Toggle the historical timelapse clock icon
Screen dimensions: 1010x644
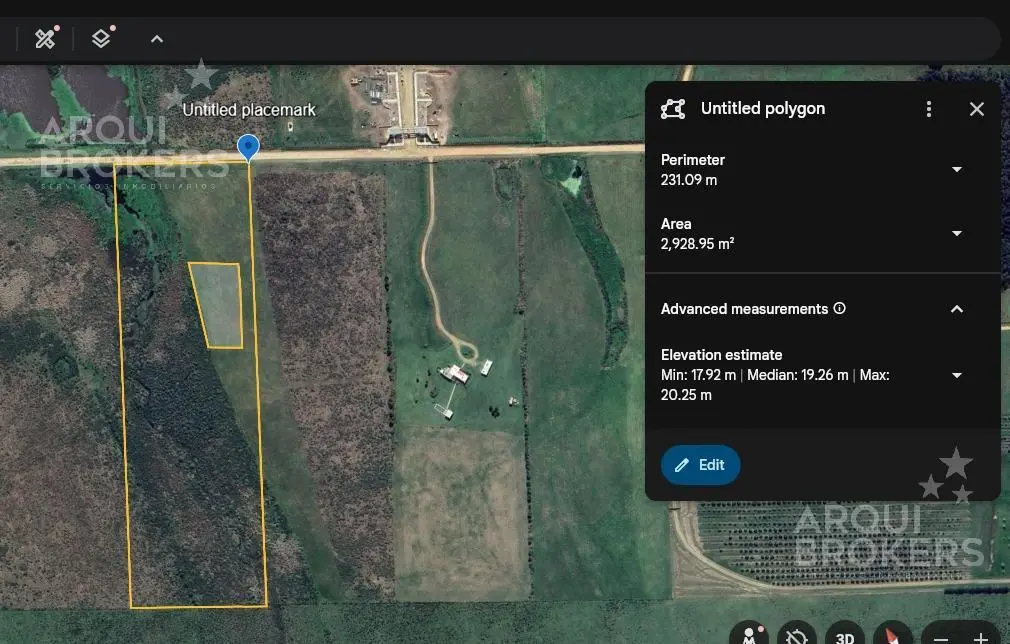point(797,636)
